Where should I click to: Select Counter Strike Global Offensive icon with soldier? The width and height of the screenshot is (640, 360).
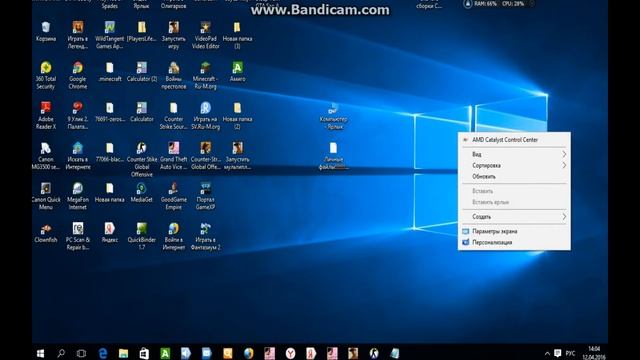(142, 159)
